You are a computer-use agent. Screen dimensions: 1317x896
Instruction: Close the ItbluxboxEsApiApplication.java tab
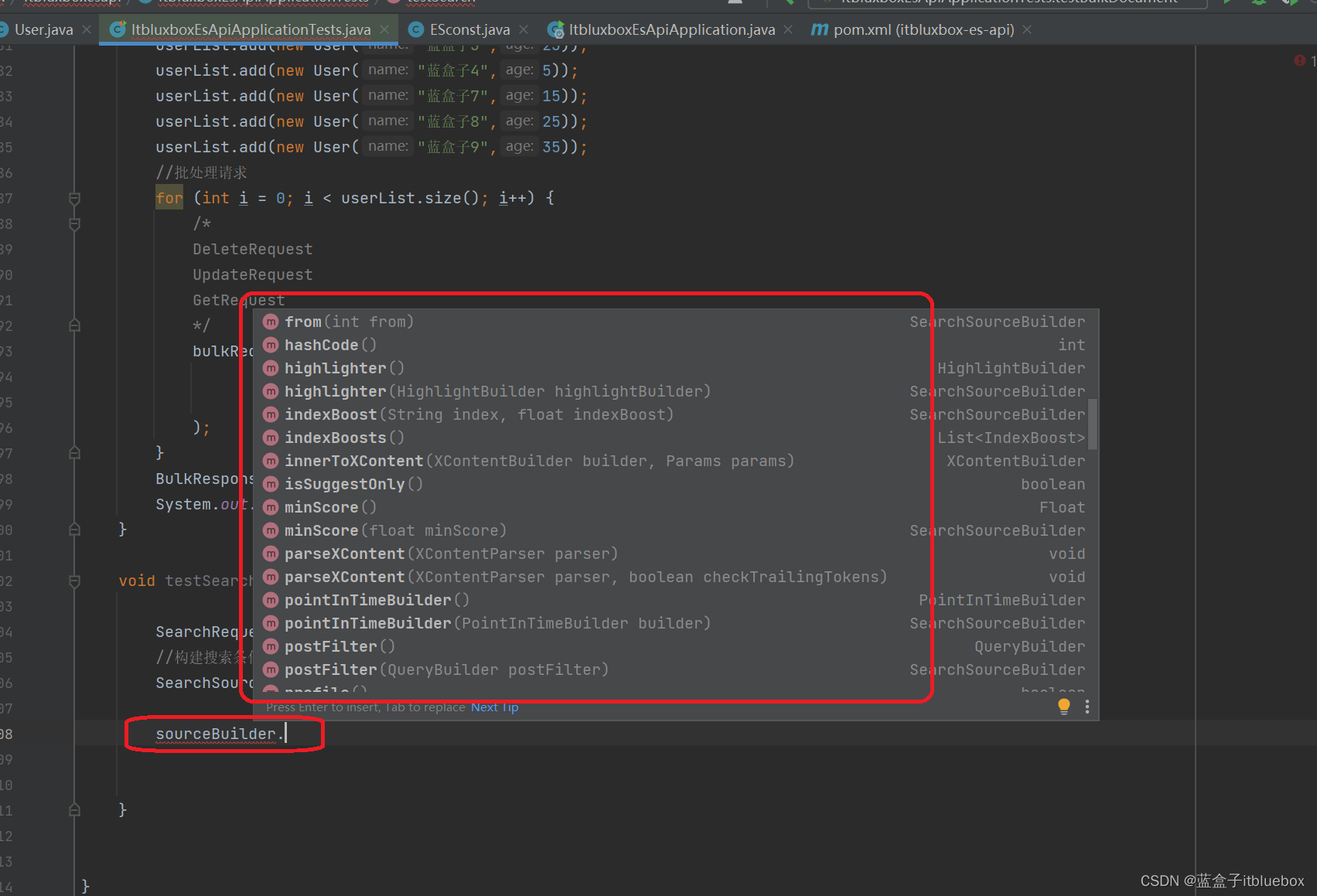[788, 29]
